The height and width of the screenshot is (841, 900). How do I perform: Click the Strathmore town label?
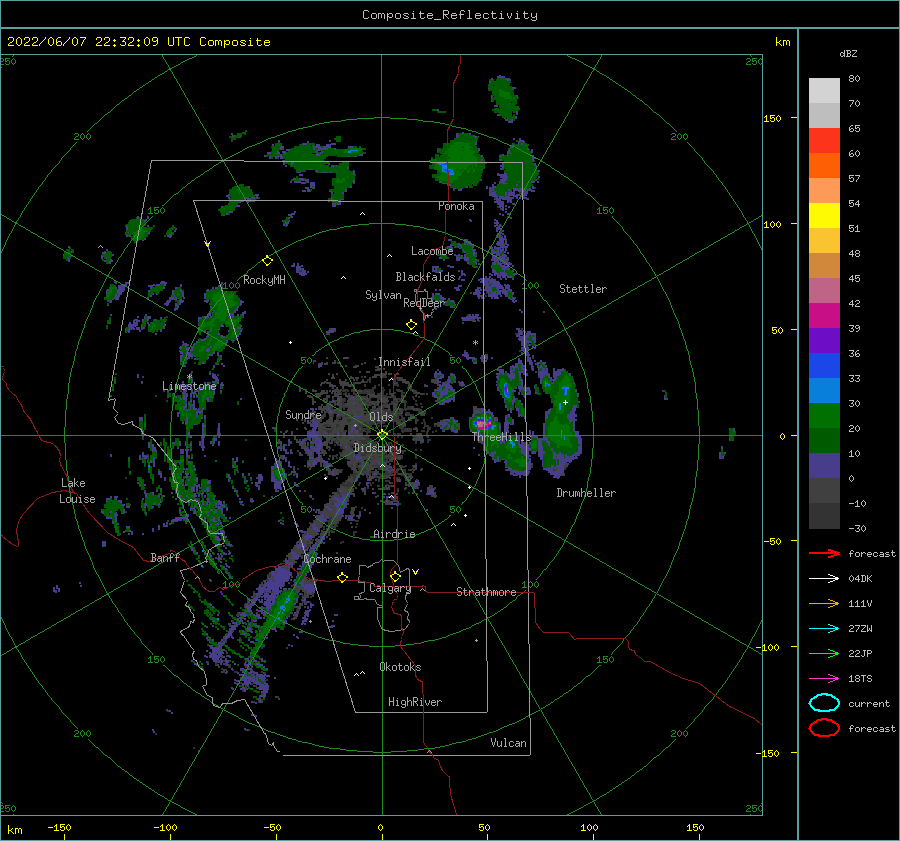[486, 592]
